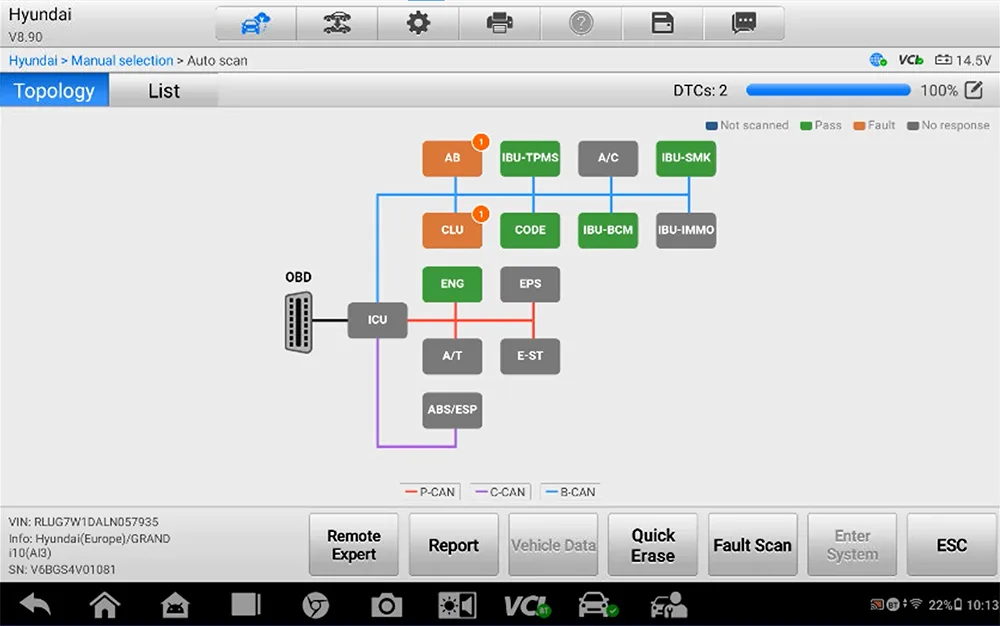
Task: Select the AB fault module
Action: [452, 157]
